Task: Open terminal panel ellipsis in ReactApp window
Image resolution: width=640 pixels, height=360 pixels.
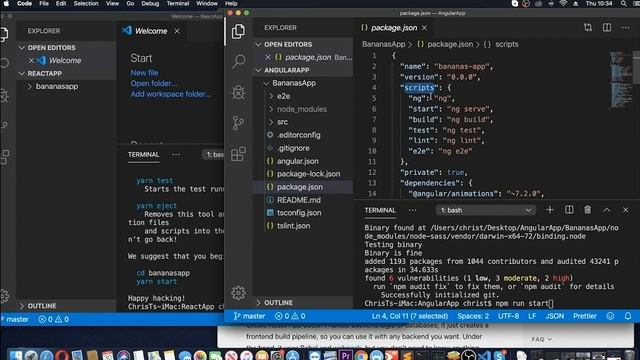Action: [176, 155]
